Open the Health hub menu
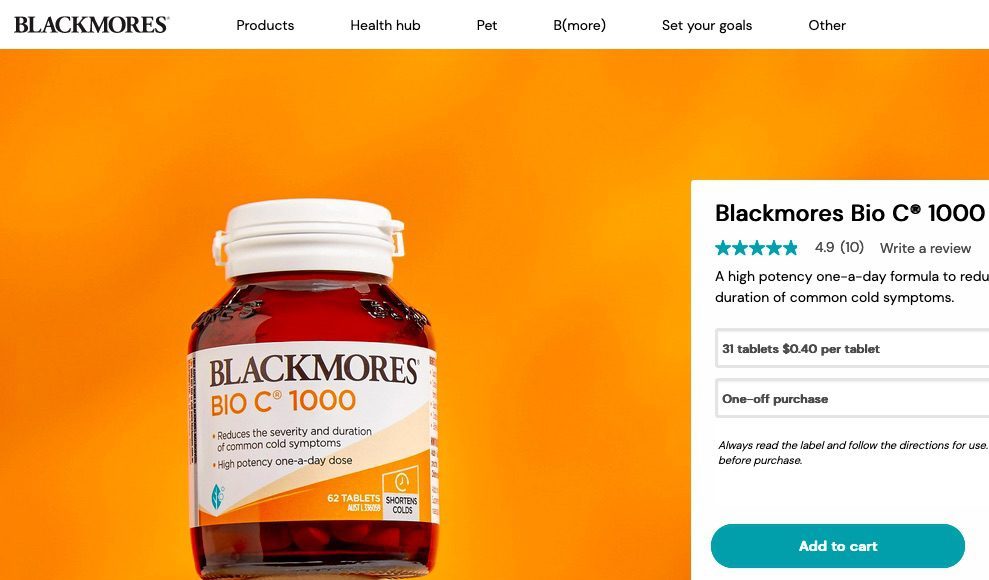Screen dimensions: 989x580 pyautogui.click(x=385, y=25)
